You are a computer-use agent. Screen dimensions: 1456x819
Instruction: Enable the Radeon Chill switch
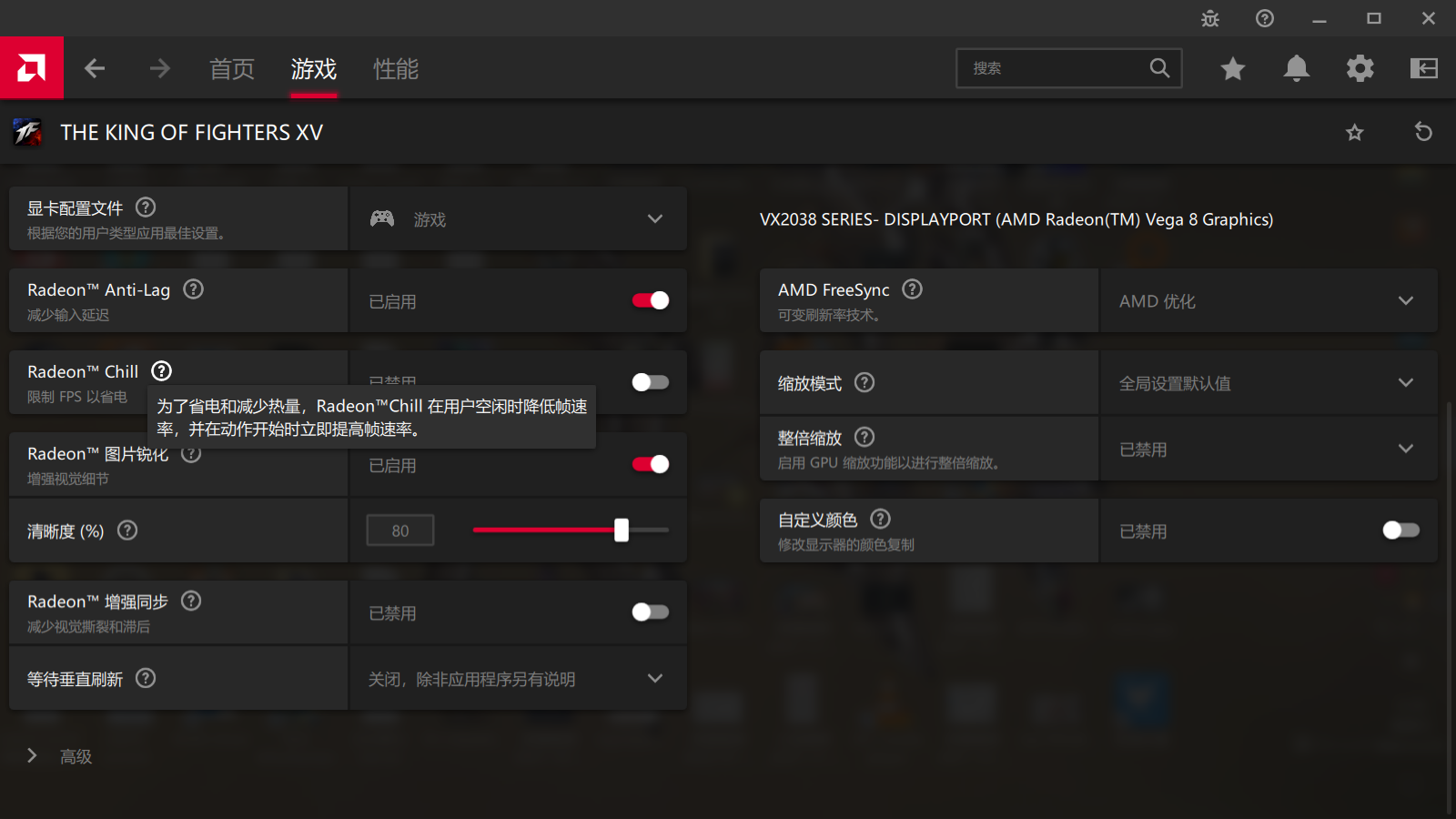[651, 382]
